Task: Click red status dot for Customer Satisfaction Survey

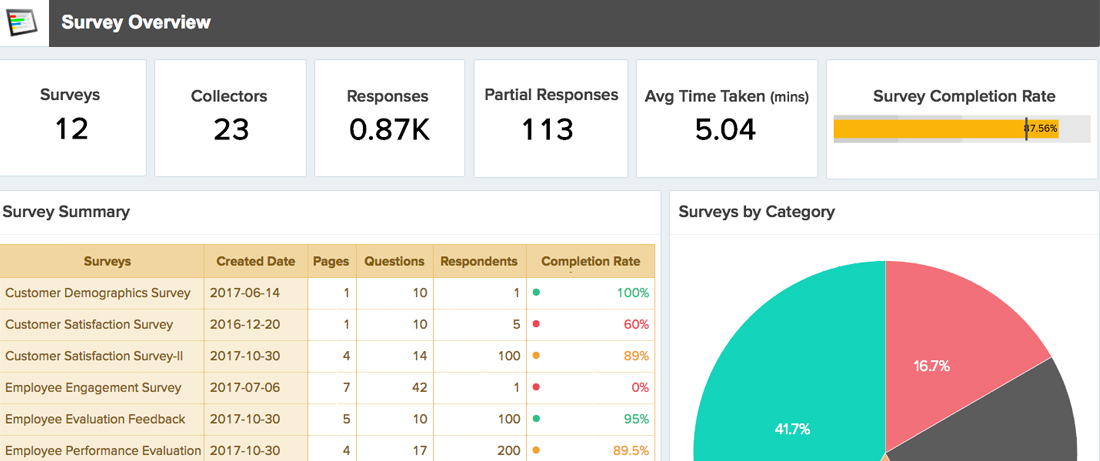Action: [536, 323]
